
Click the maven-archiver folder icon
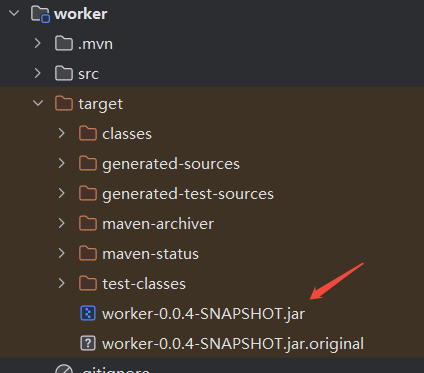click(x=88, y=223)
